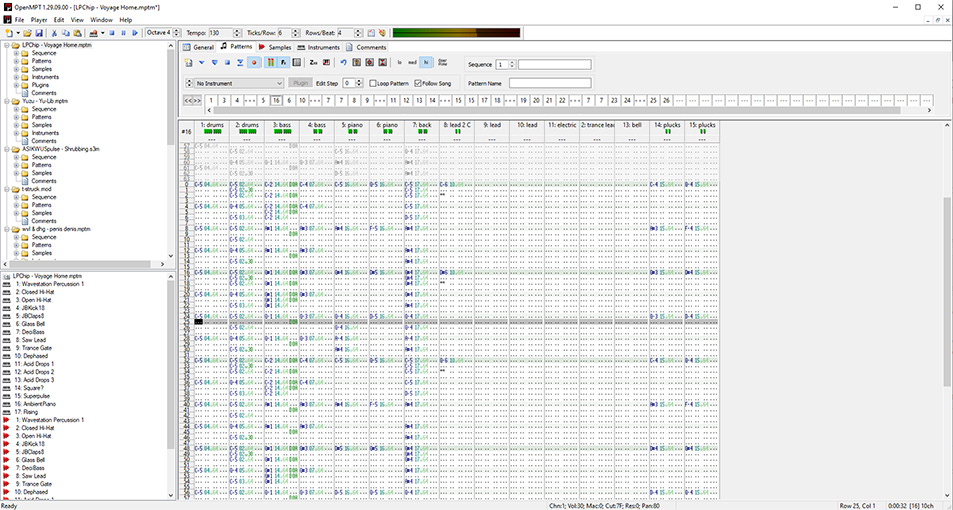Viewport: 953px width, 510px height.
Task: Toggle the plugin names Fx icon
Action: click(283, 62)
